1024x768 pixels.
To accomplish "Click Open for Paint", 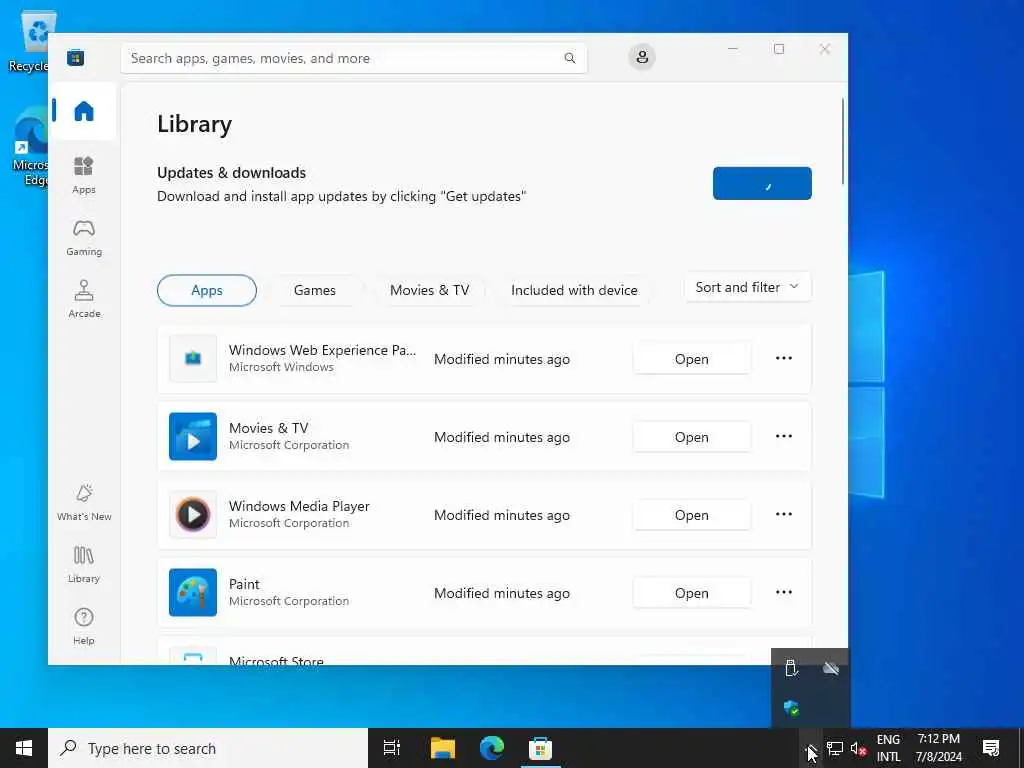I will (x=692, y=593).
